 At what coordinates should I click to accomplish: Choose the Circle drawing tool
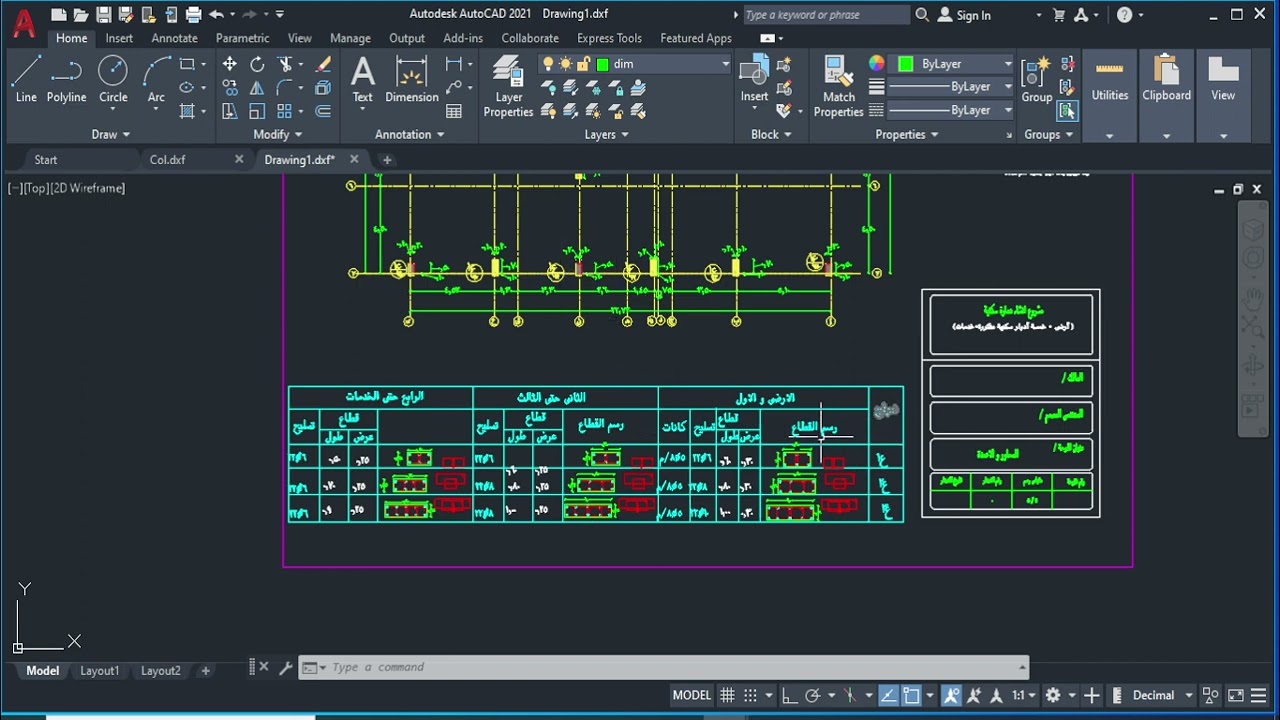tap(113, 80)
